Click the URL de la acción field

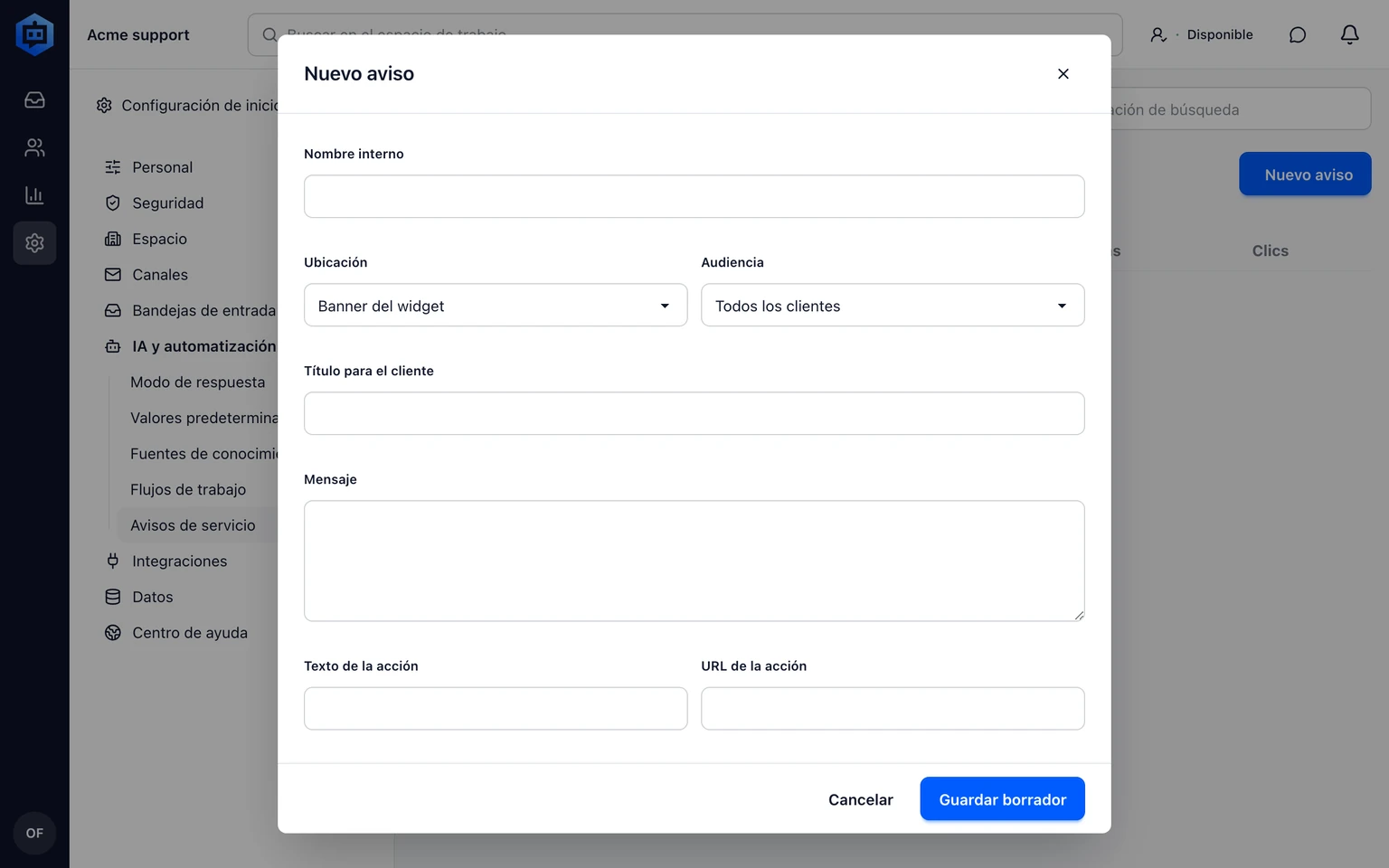coord(893,709)
